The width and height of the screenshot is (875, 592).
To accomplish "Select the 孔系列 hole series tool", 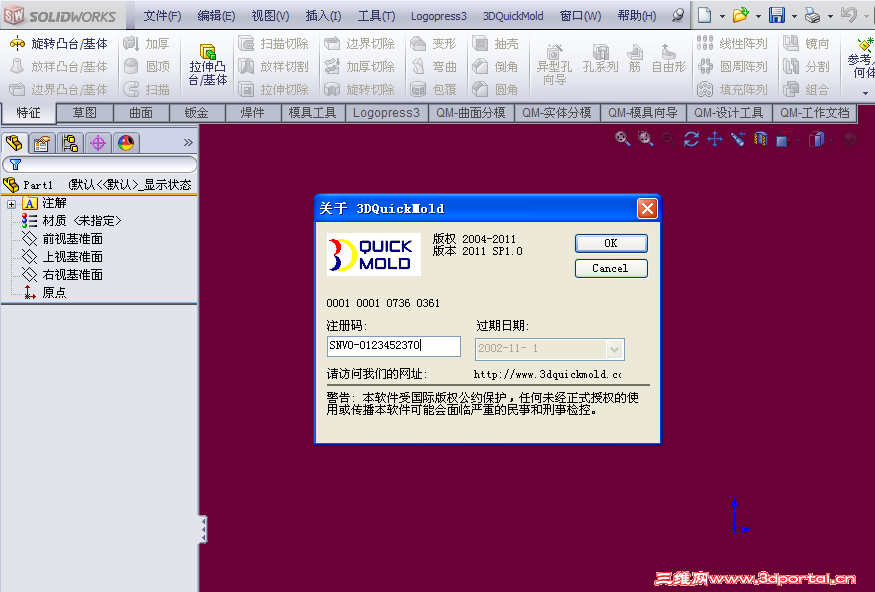I will click(600, 59).
